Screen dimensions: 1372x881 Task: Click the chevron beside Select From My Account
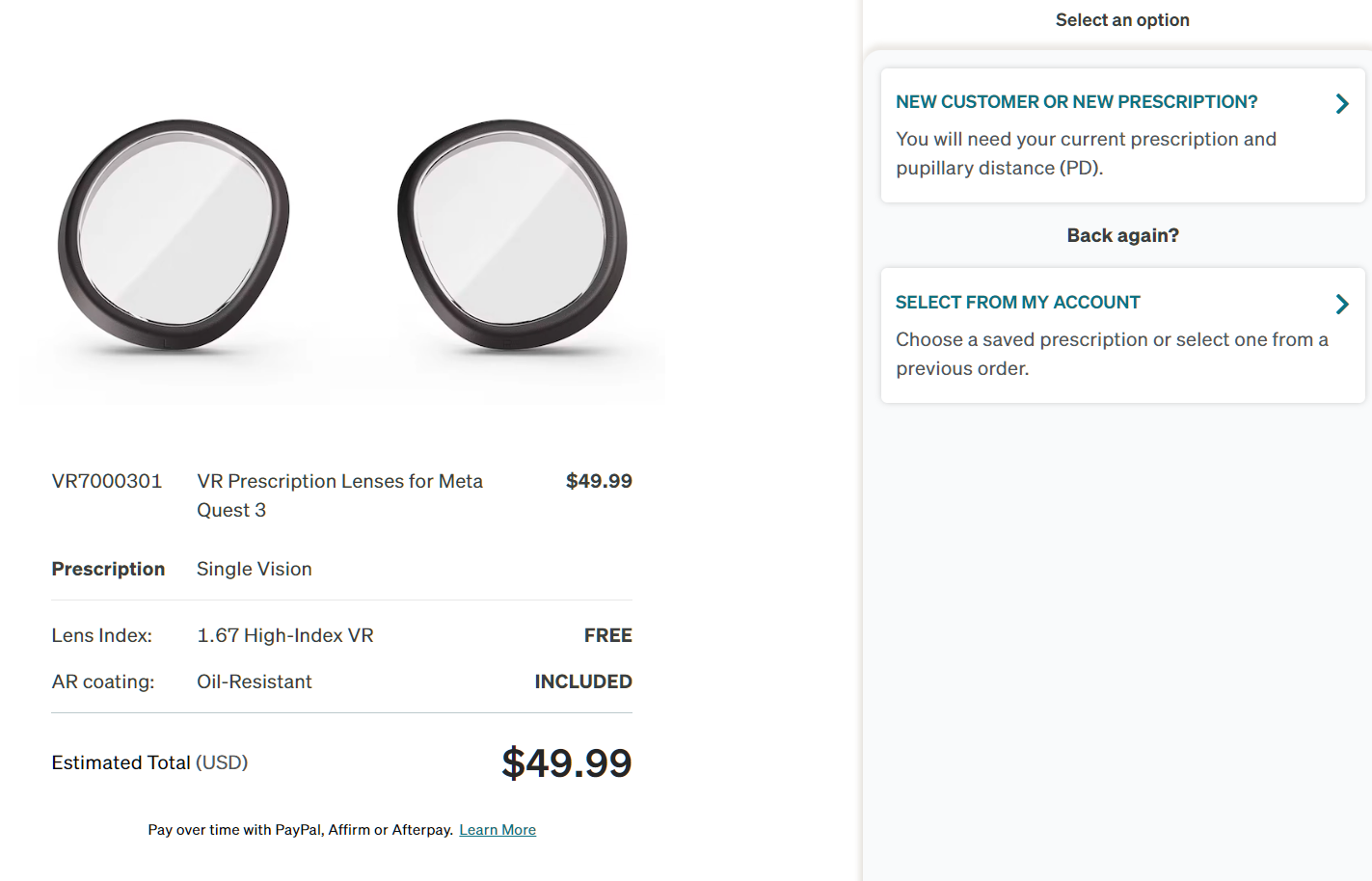tap(1341, 305)
